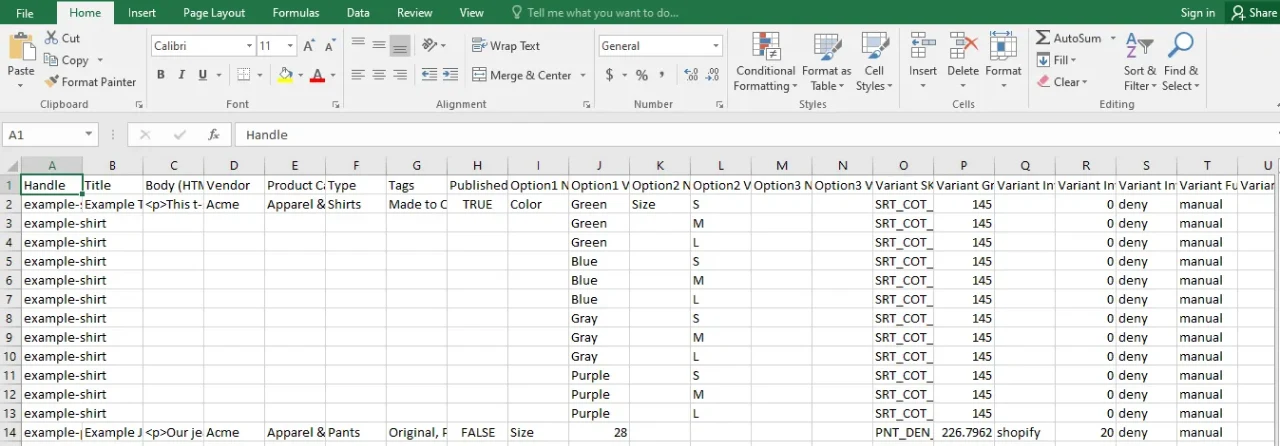Image resolution: width=1280 pixels, height=446 pixels.
Task: Toggle Underline formatting
Action: click(x=203, y=75)
